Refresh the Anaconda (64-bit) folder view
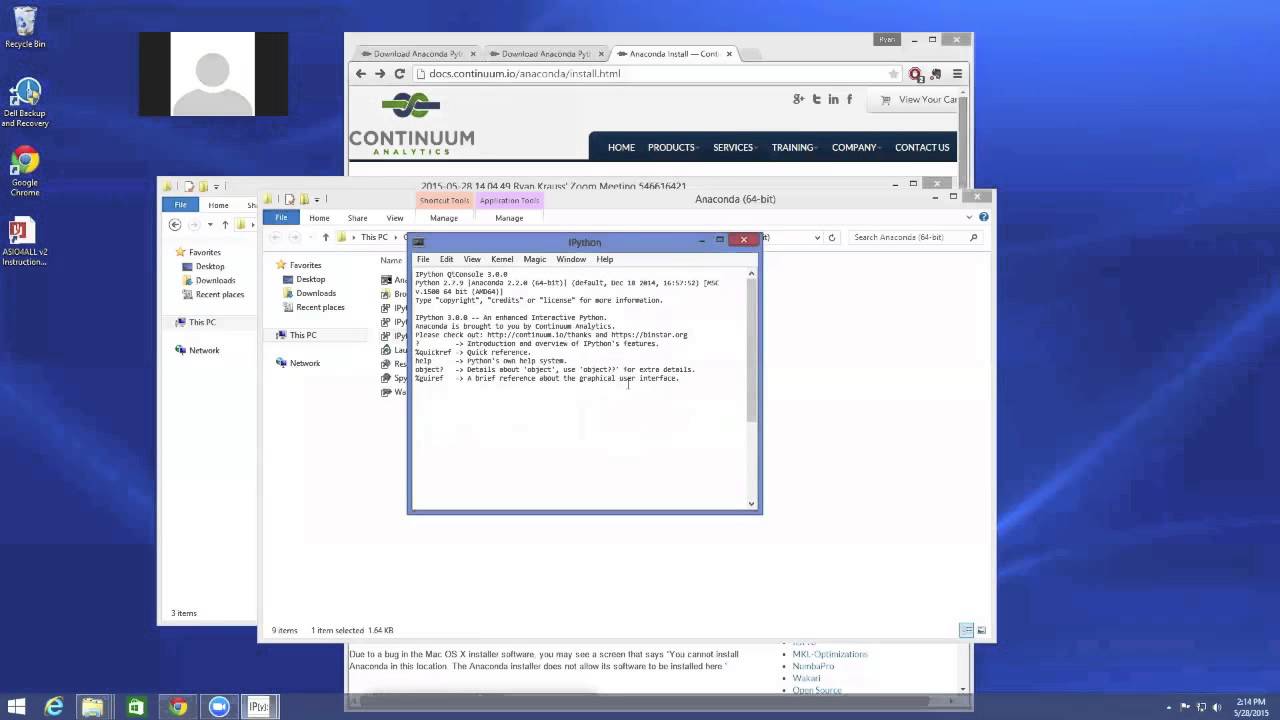This screenshot has height=720, width=1280. pos(831,238)
